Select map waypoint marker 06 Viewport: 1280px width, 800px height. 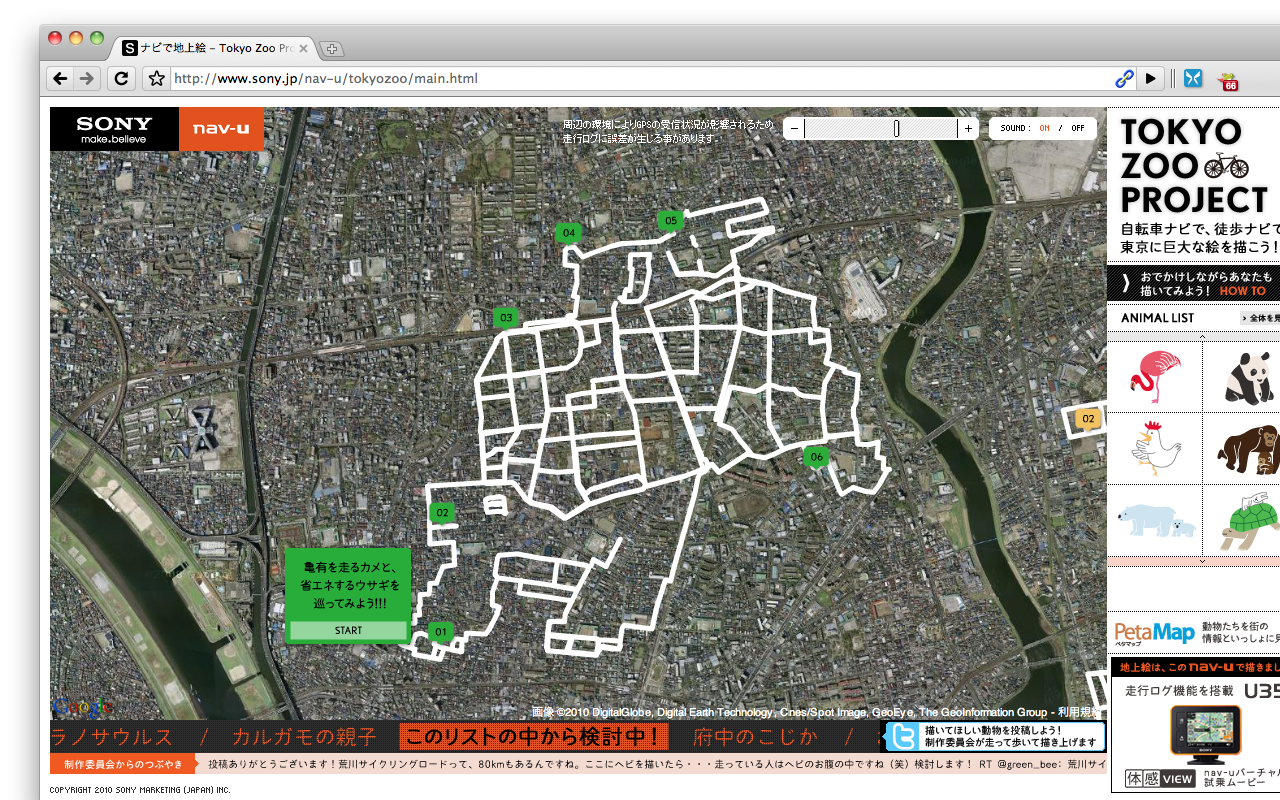[816, 457]
